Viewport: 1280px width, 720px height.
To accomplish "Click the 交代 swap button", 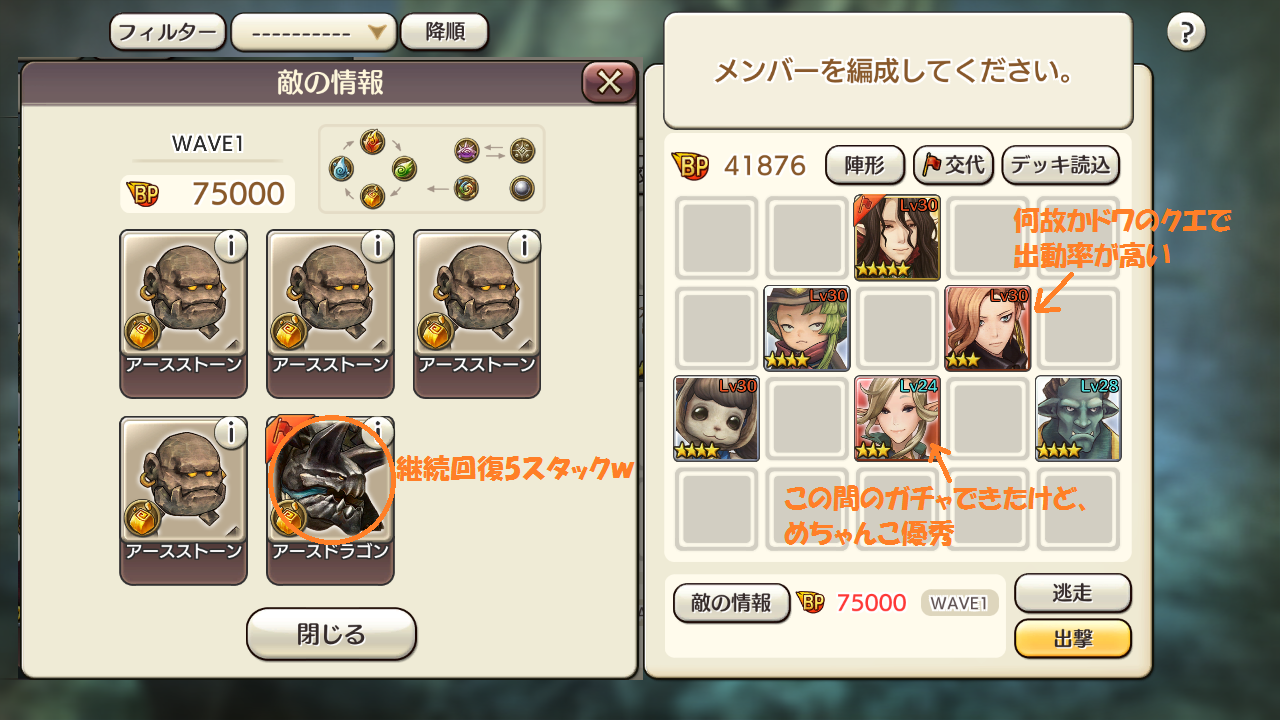I will (x=953, y=165).
